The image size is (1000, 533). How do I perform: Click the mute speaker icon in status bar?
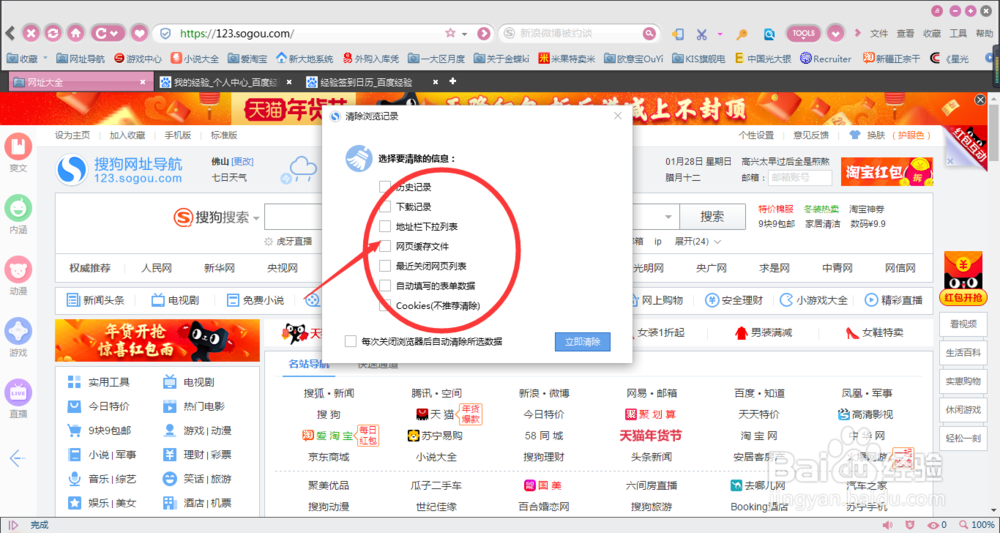pyautogui.click(x=887, y=525)
